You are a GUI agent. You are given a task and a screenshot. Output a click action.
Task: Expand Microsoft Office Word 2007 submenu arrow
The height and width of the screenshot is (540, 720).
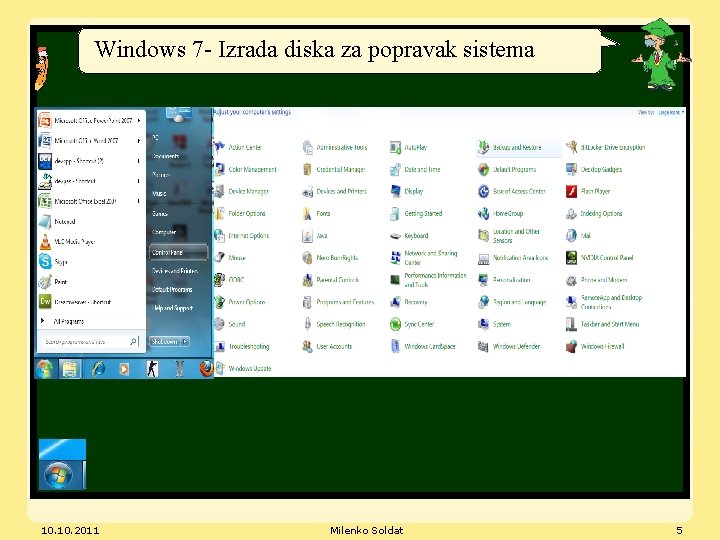(x=139, y=141)
